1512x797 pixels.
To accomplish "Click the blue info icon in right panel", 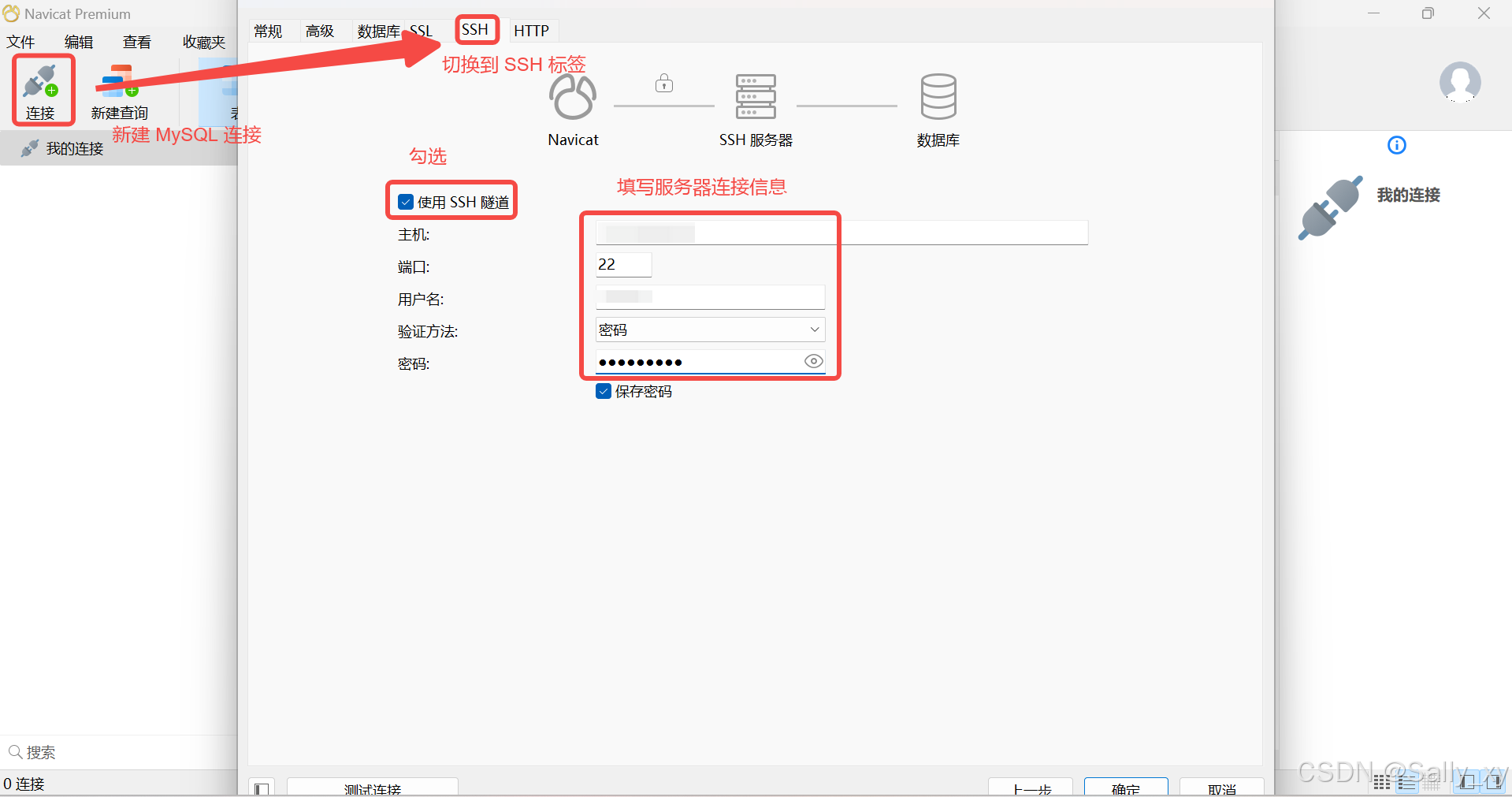I will 1396,145.
